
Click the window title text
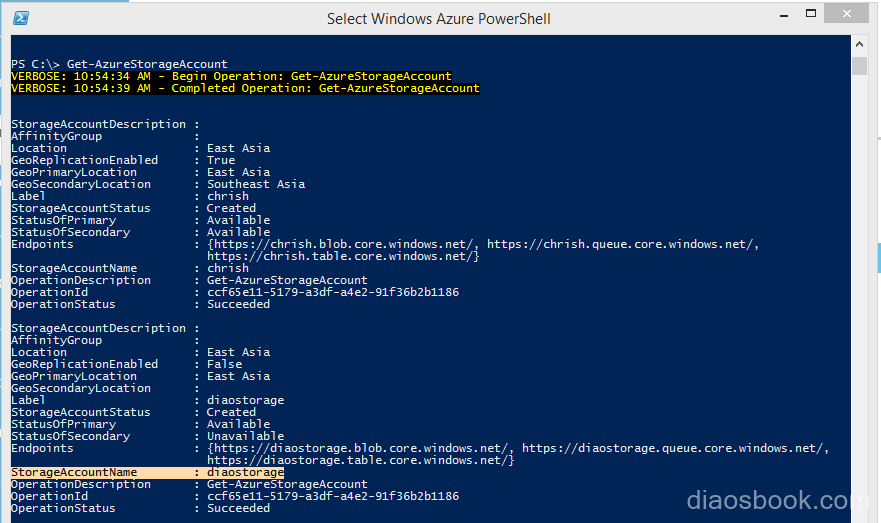439,19
